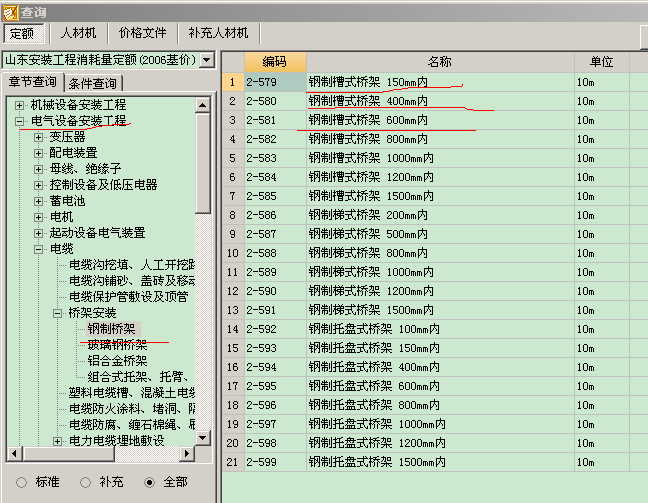Open the 补充人材机 tab

218,33
